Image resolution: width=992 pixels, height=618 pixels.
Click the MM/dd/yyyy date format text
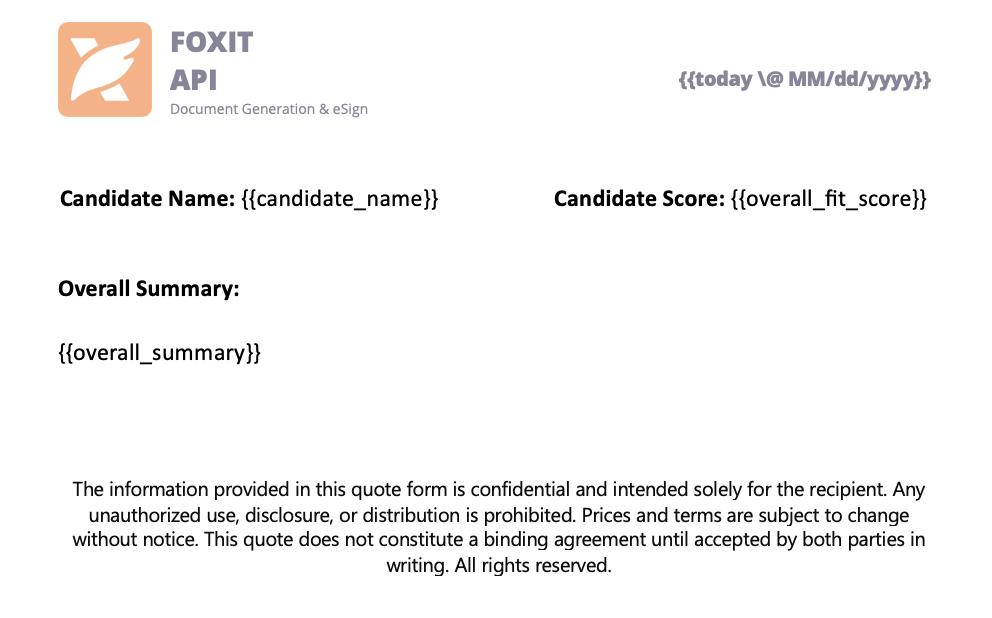(x=860, y=79)
